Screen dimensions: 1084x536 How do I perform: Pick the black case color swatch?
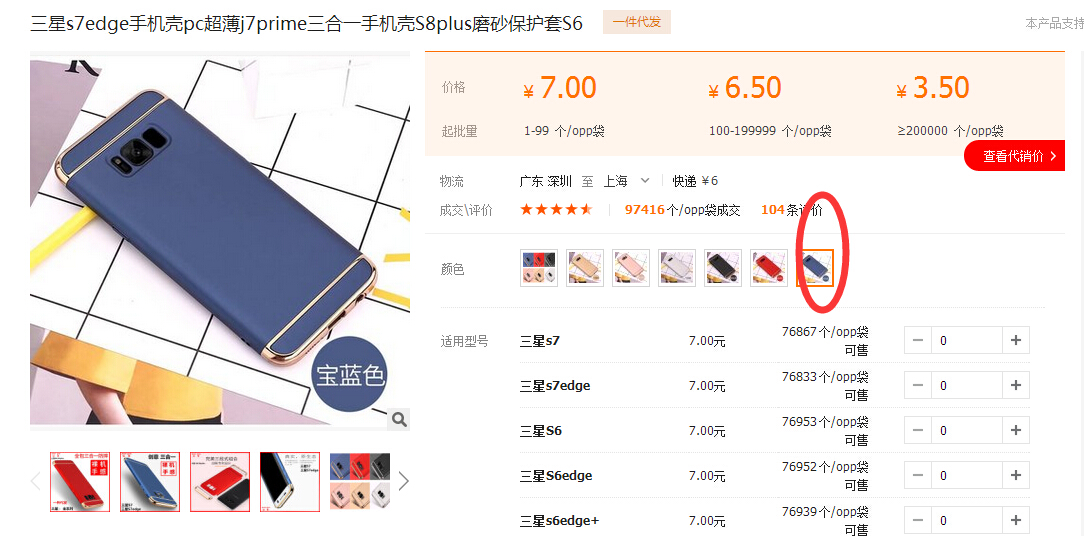click(x=723, y=268)
